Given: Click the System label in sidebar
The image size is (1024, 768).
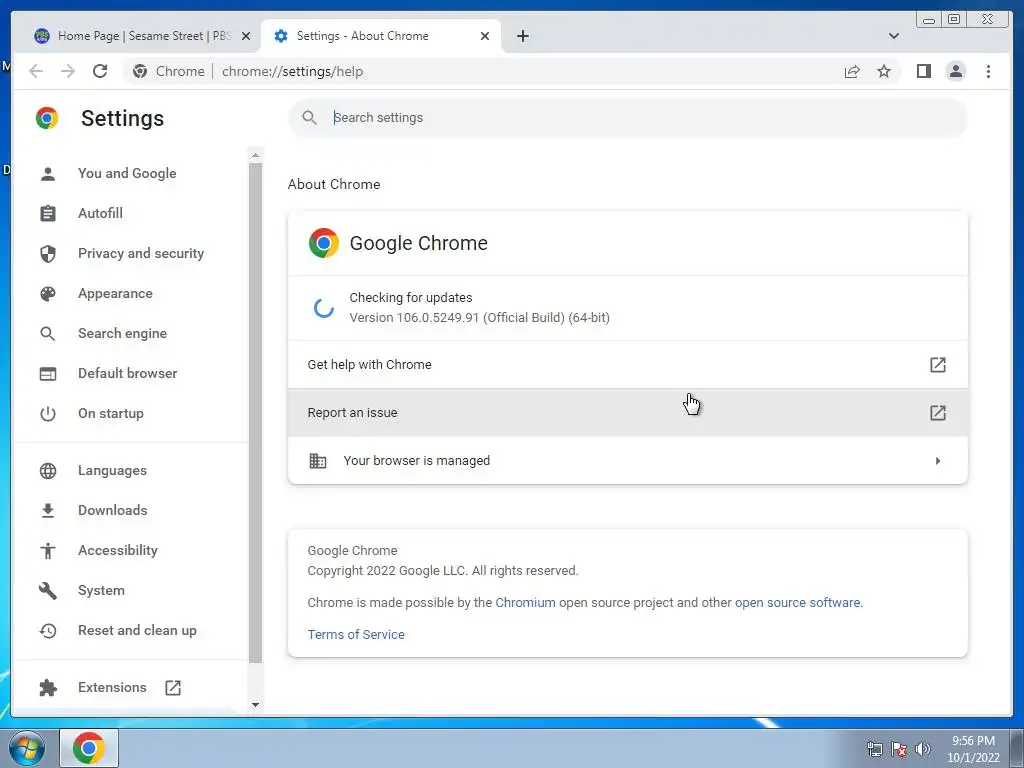Looking at the screenshot, I should point(101,590).
